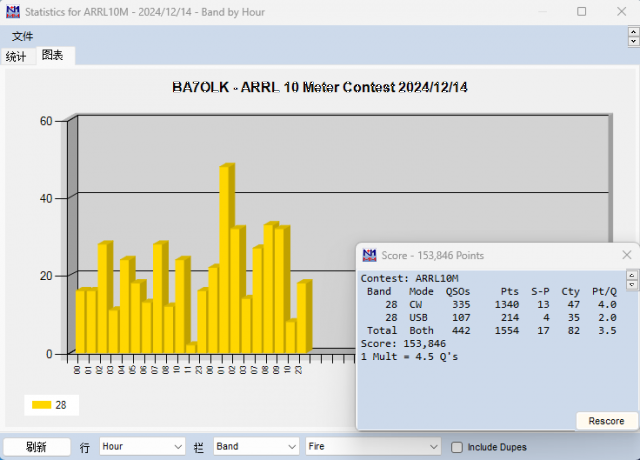Viewport: 640px width, 460px height.
Task: Click the Total QSOs value 442
Action: point(461,331)
